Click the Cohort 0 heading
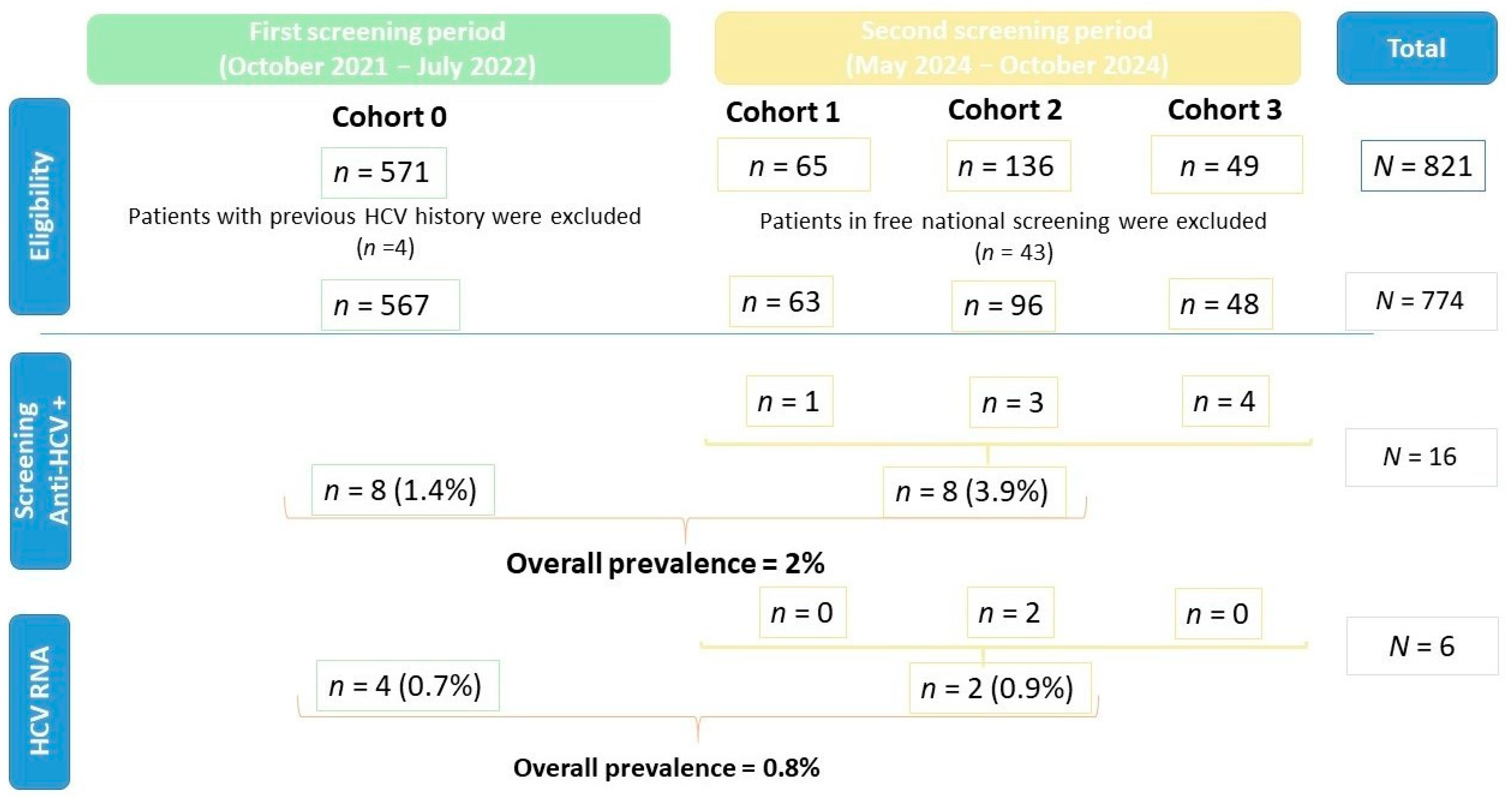 [x=389, y=117]
